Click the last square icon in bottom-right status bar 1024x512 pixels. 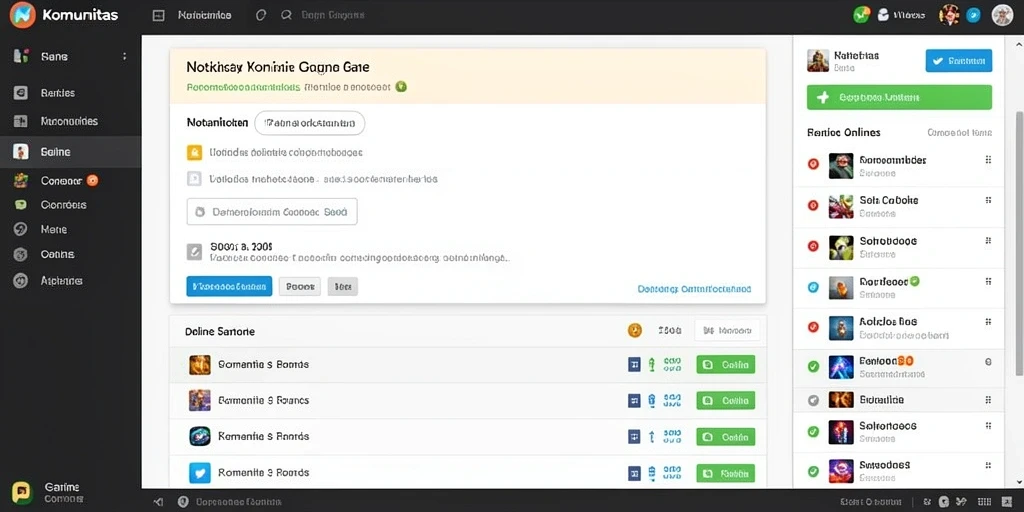point(1006,502)
